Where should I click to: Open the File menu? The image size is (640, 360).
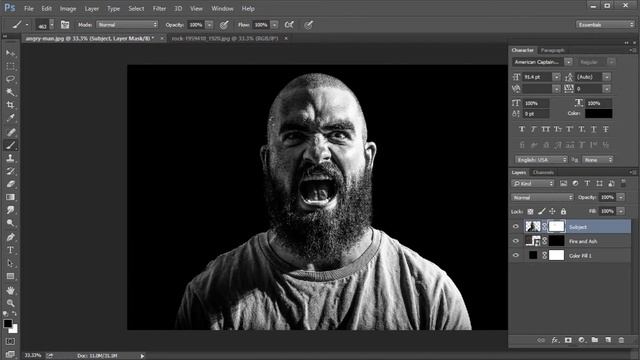(29, 8)
